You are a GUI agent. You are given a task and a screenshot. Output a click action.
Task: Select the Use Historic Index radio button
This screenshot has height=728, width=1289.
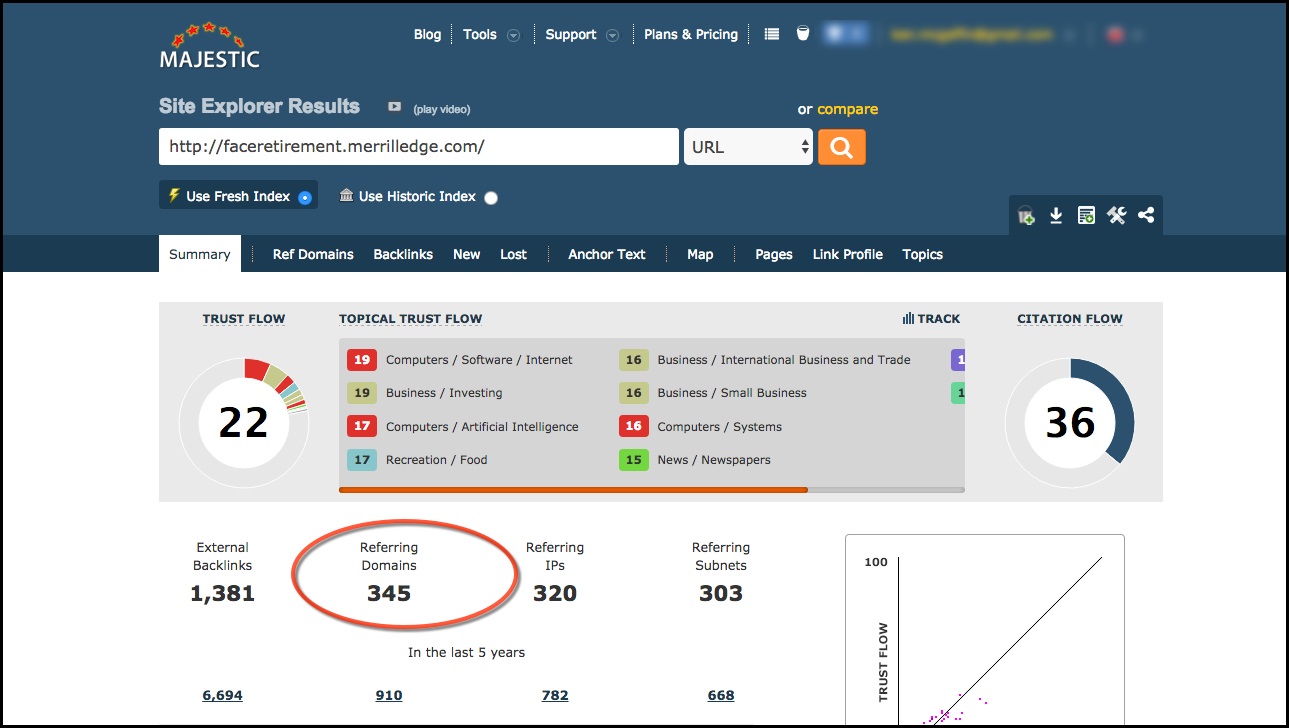(490, 197)
